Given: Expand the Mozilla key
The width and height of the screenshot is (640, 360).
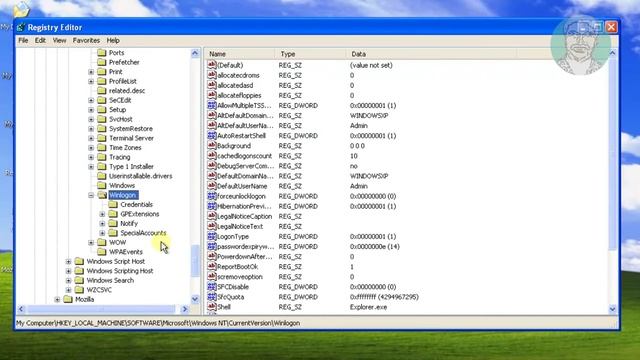Looking at the screenshot, I should click(57, 299).
